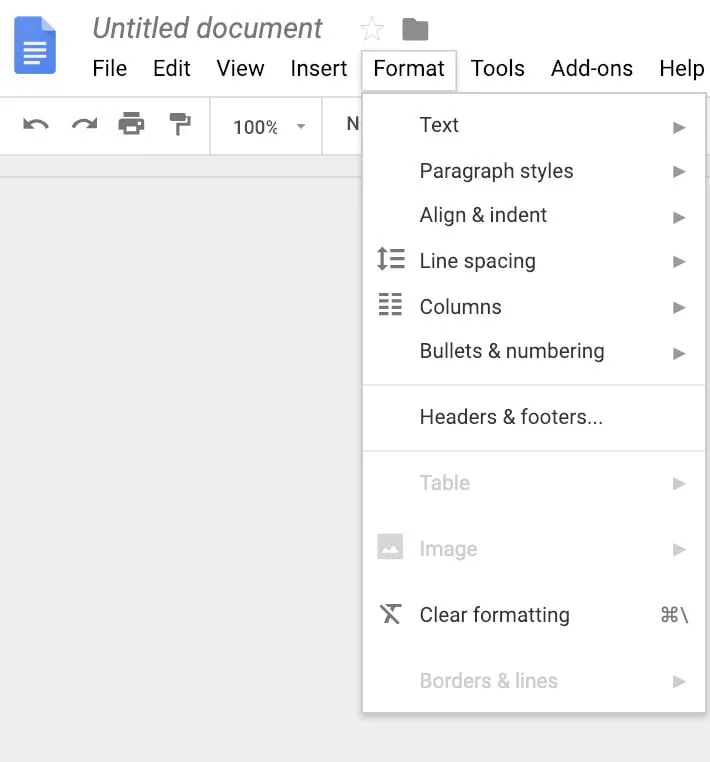This screenshot has height=762, width=710.
Task: Choose Paragraph styles in the Format menu
Action: [534, 171]
